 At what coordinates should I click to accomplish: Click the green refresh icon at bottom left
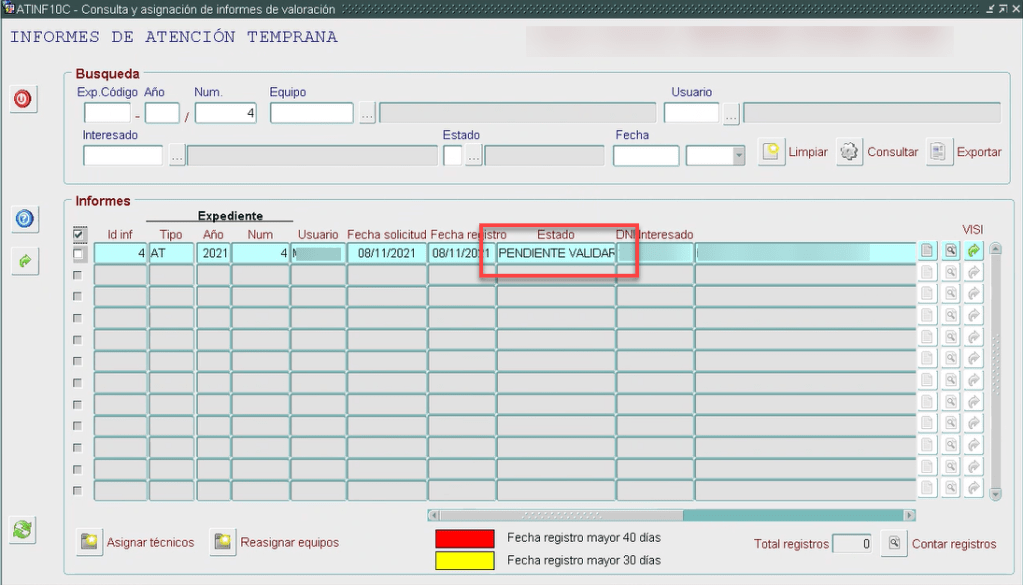pyautogui.click(x=24, y=531)
